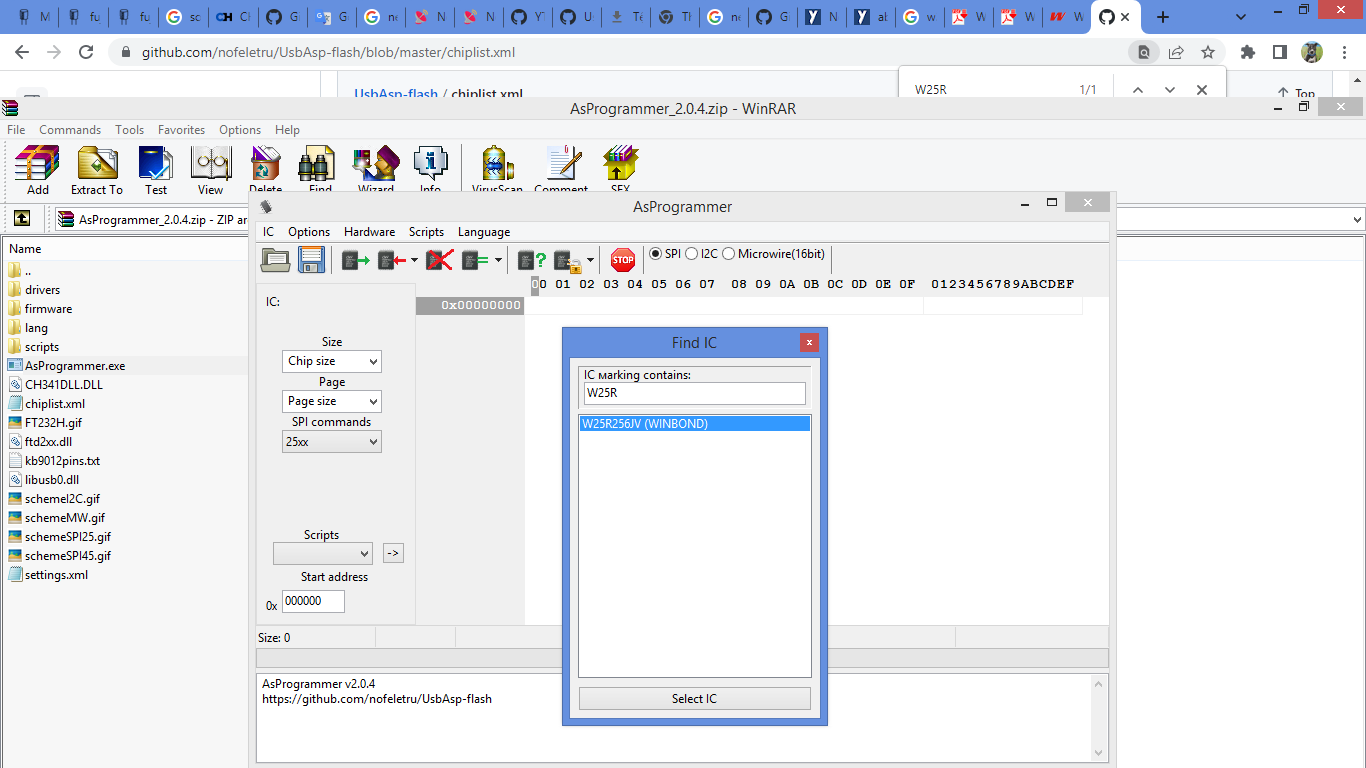Click WinRAR Test archive icon
The width and height of the screenshot is (1366, 768).
(156, 170)
